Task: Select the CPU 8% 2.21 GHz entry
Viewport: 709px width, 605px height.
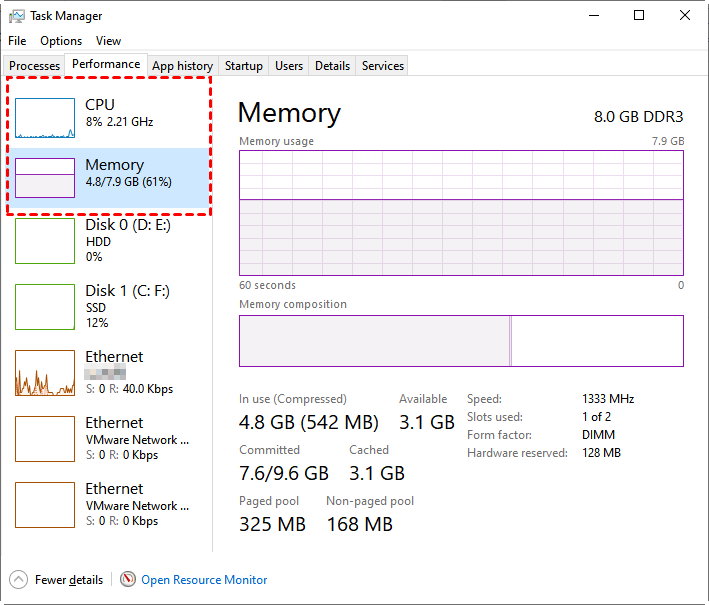Action: coord(109,118)
